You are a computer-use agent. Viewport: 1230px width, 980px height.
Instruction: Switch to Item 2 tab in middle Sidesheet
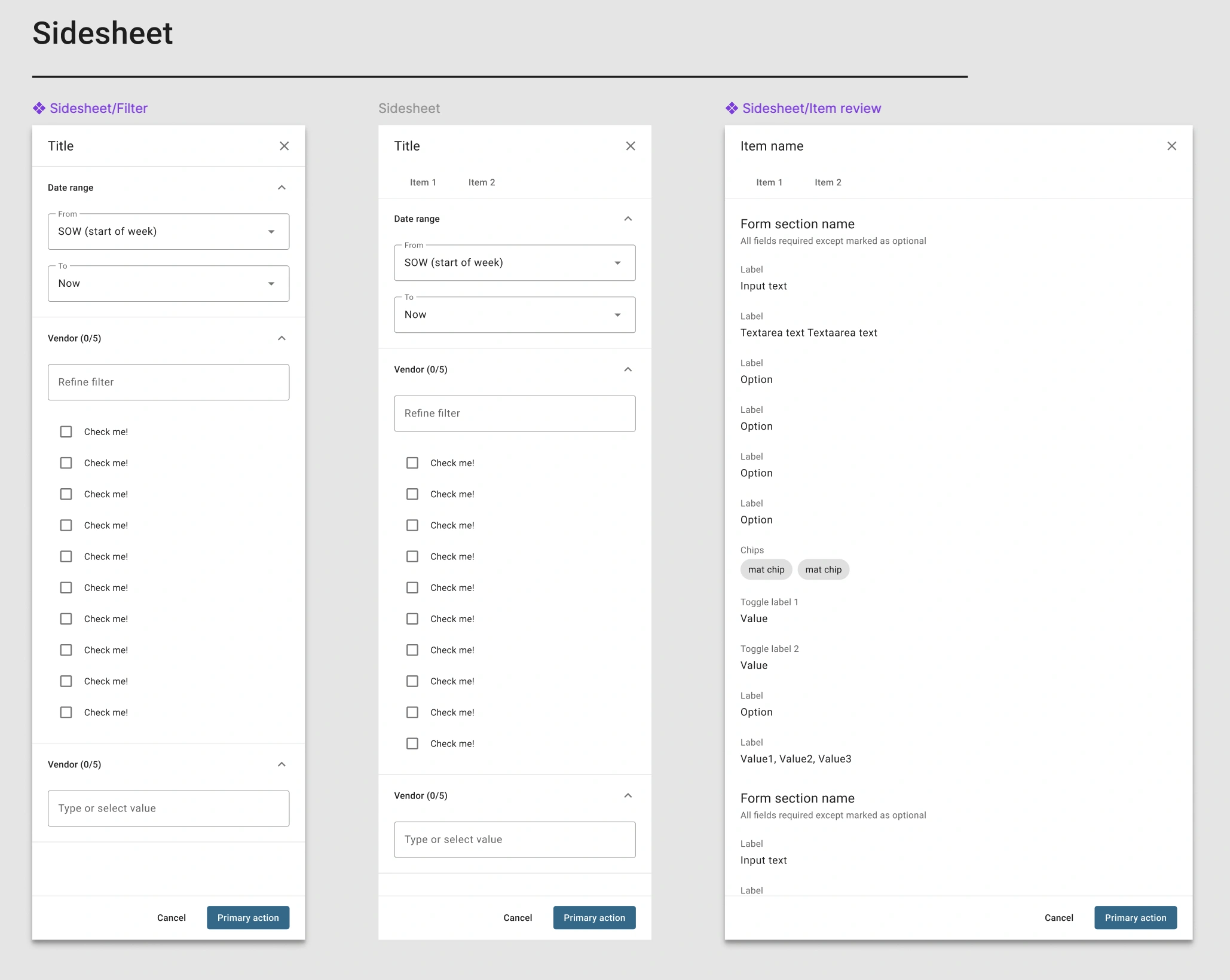[482, 182]
